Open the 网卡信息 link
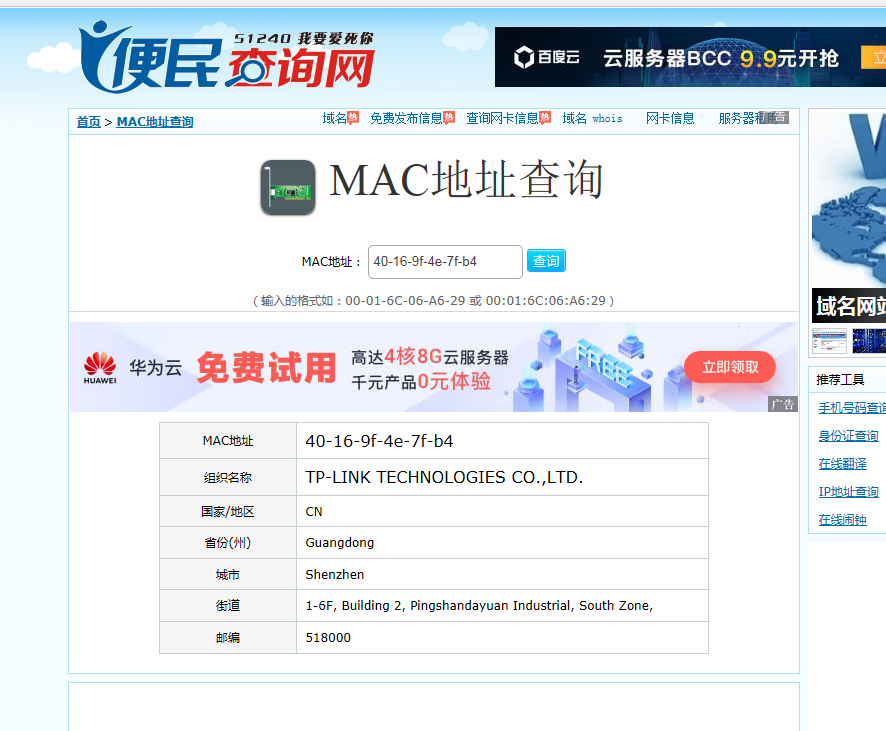Image resolution: width=886 pixels, height=731 pixels. click(670, 118)
